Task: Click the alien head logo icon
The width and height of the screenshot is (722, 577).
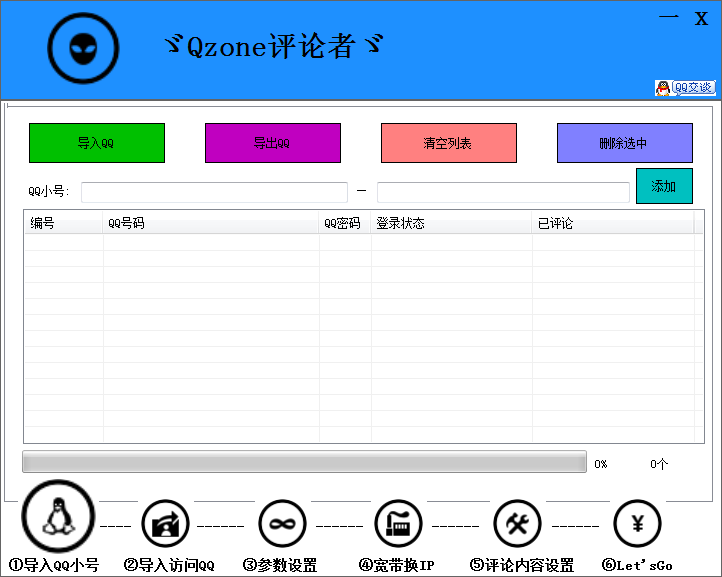Action: click(x=83, y=48)
